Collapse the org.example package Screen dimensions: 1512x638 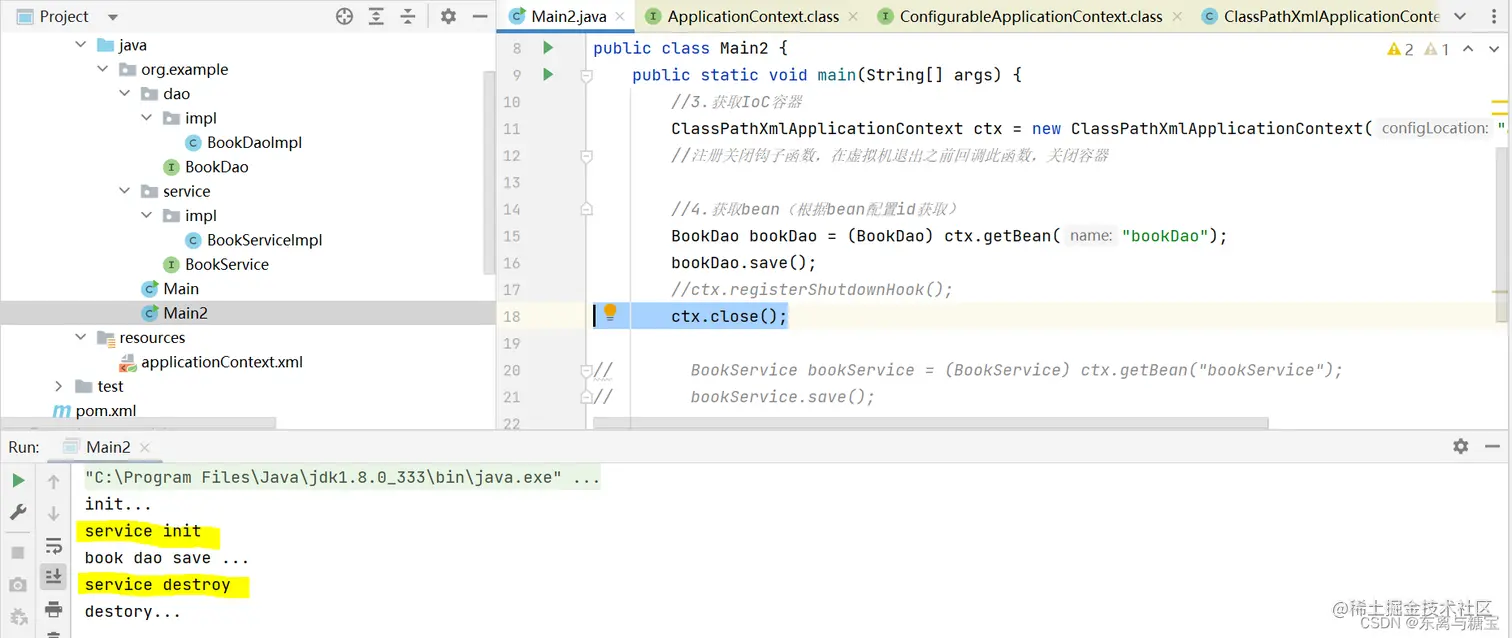[103, 69]
